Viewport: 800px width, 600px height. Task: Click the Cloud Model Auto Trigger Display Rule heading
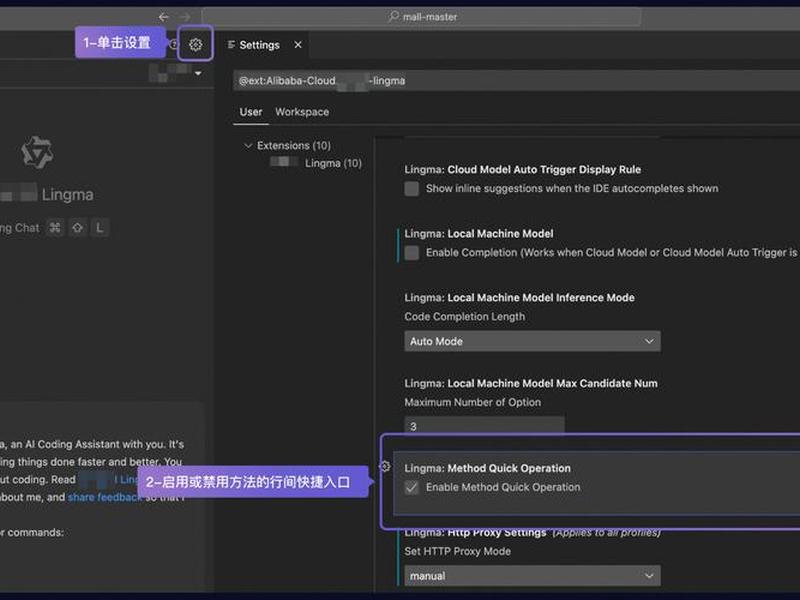pos(522,170)
